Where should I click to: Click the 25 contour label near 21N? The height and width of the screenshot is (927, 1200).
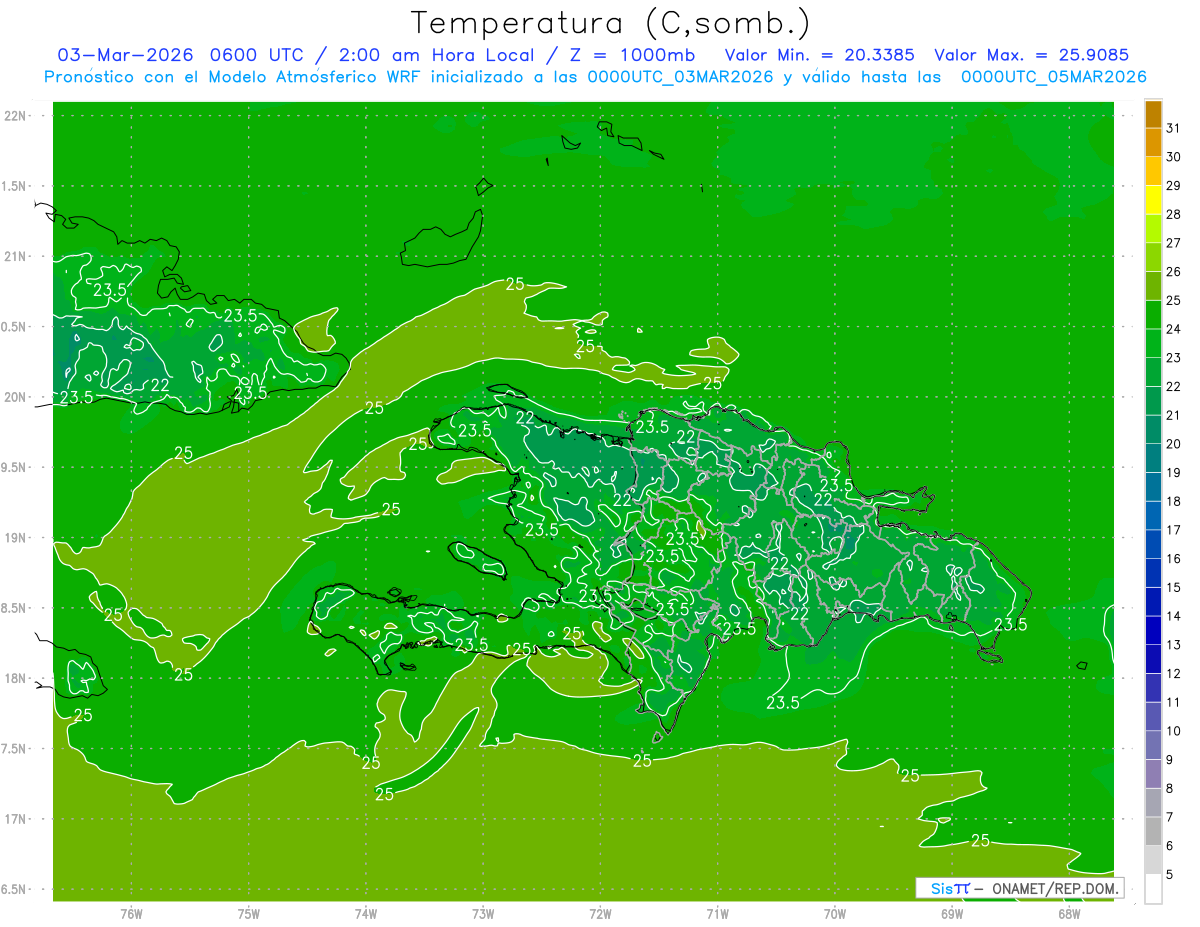click(x=515, y=284)
